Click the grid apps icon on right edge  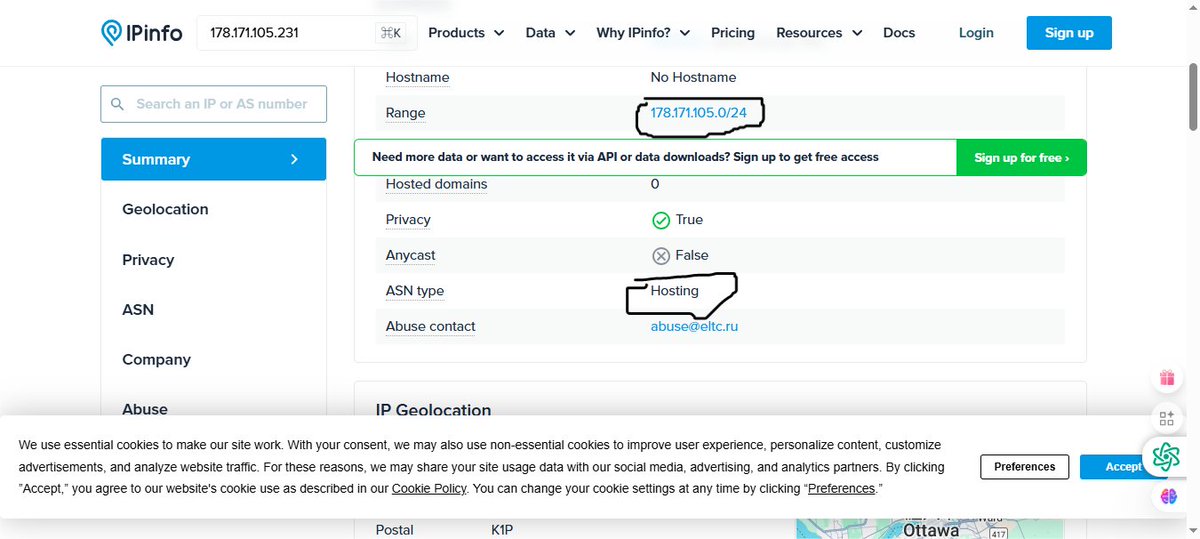pos(1167,418)
